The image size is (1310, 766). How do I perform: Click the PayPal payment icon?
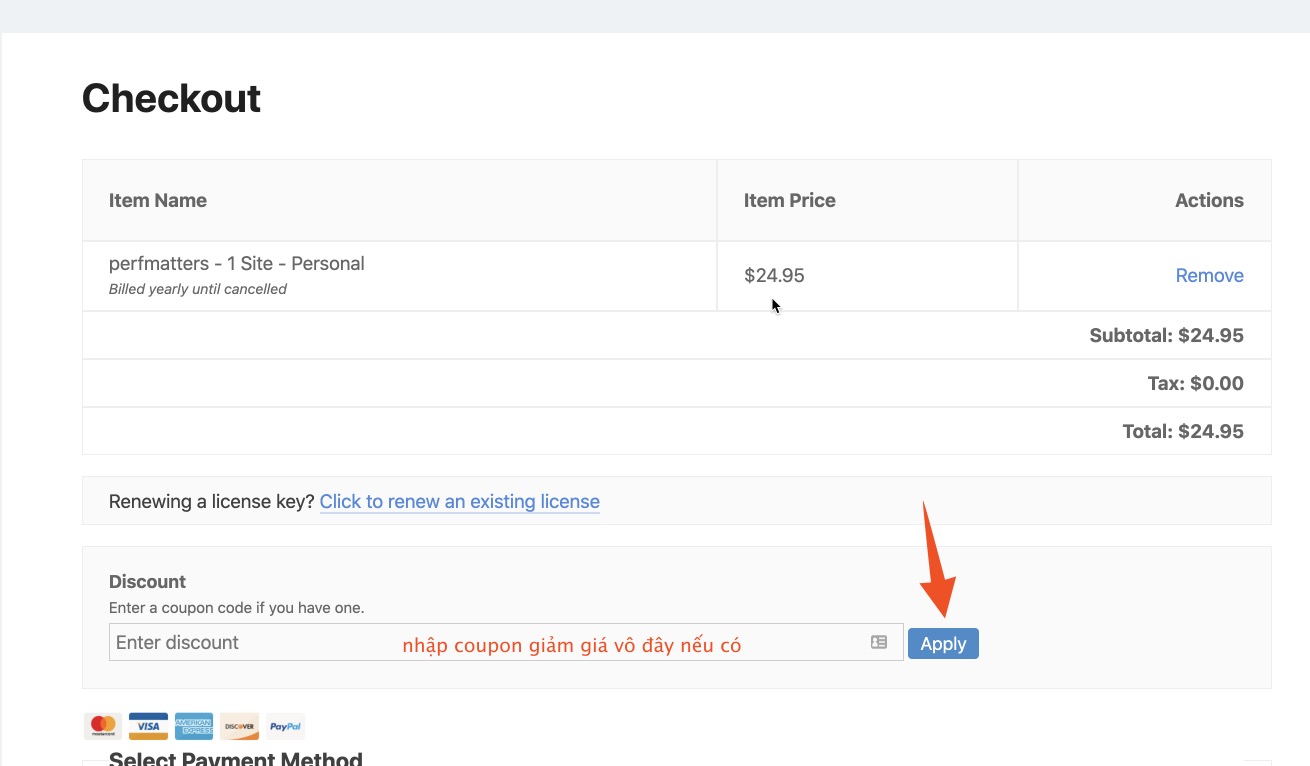[x=286, y=726]
